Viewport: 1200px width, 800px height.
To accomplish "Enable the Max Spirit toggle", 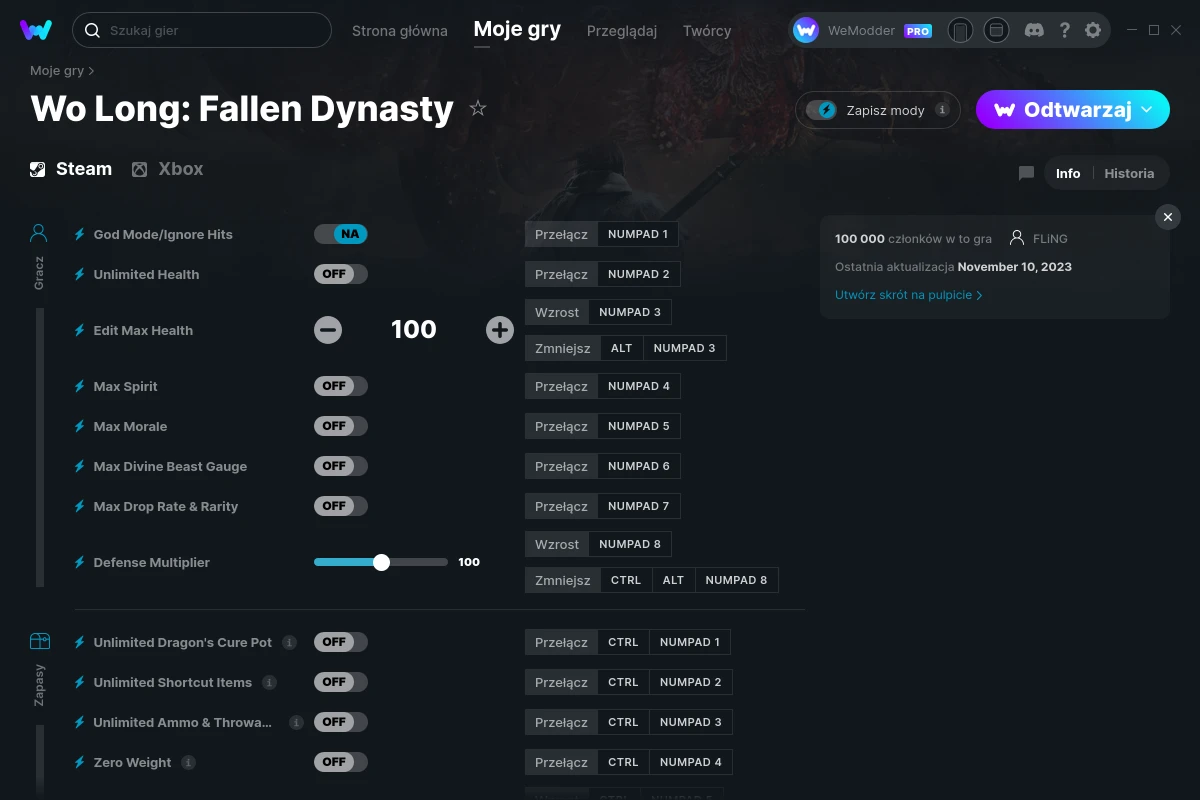I will pyautogui.click(x=341, y=386).
